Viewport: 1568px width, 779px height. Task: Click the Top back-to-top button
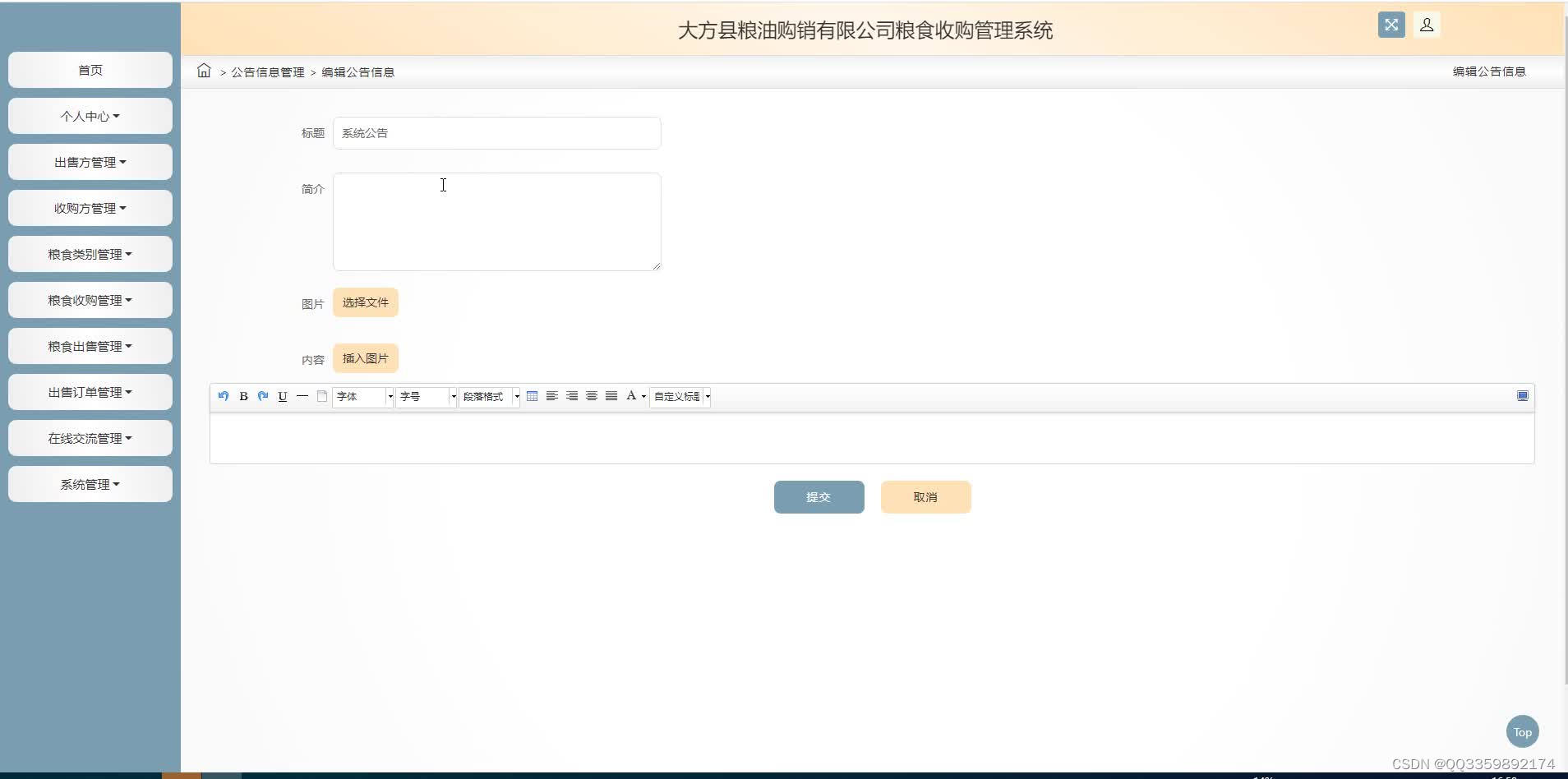point(1523,732)
